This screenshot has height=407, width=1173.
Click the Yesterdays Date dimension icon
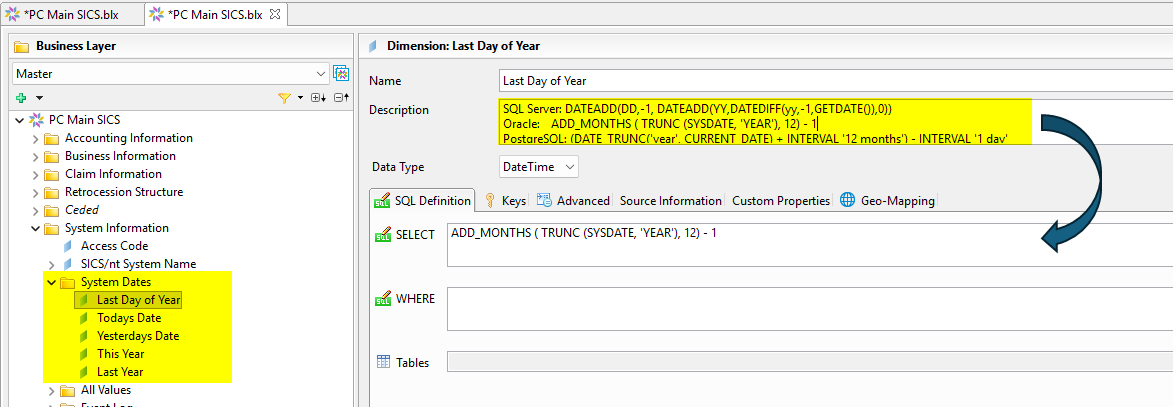pyautogui.click(x=84, y=336)
